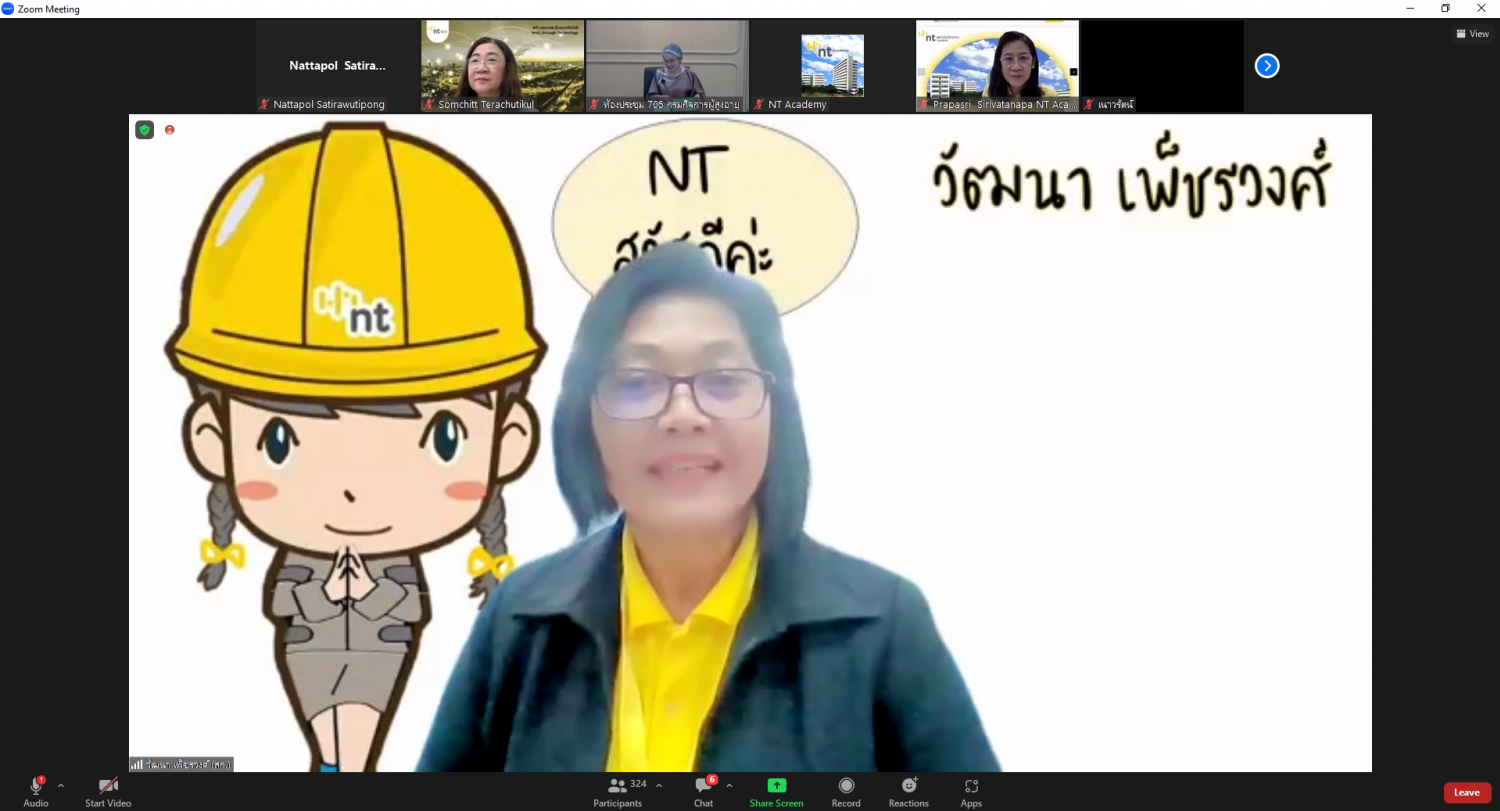Click the Record button

click(846, 792)
